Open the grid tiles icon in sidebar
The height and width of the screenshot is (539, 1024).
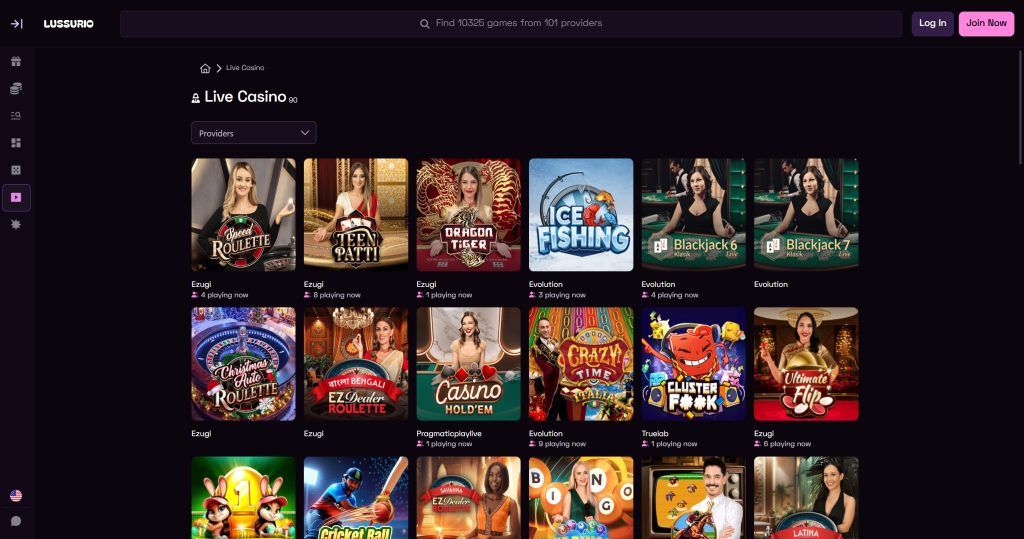pyautogui.click(x=16, y=142)
